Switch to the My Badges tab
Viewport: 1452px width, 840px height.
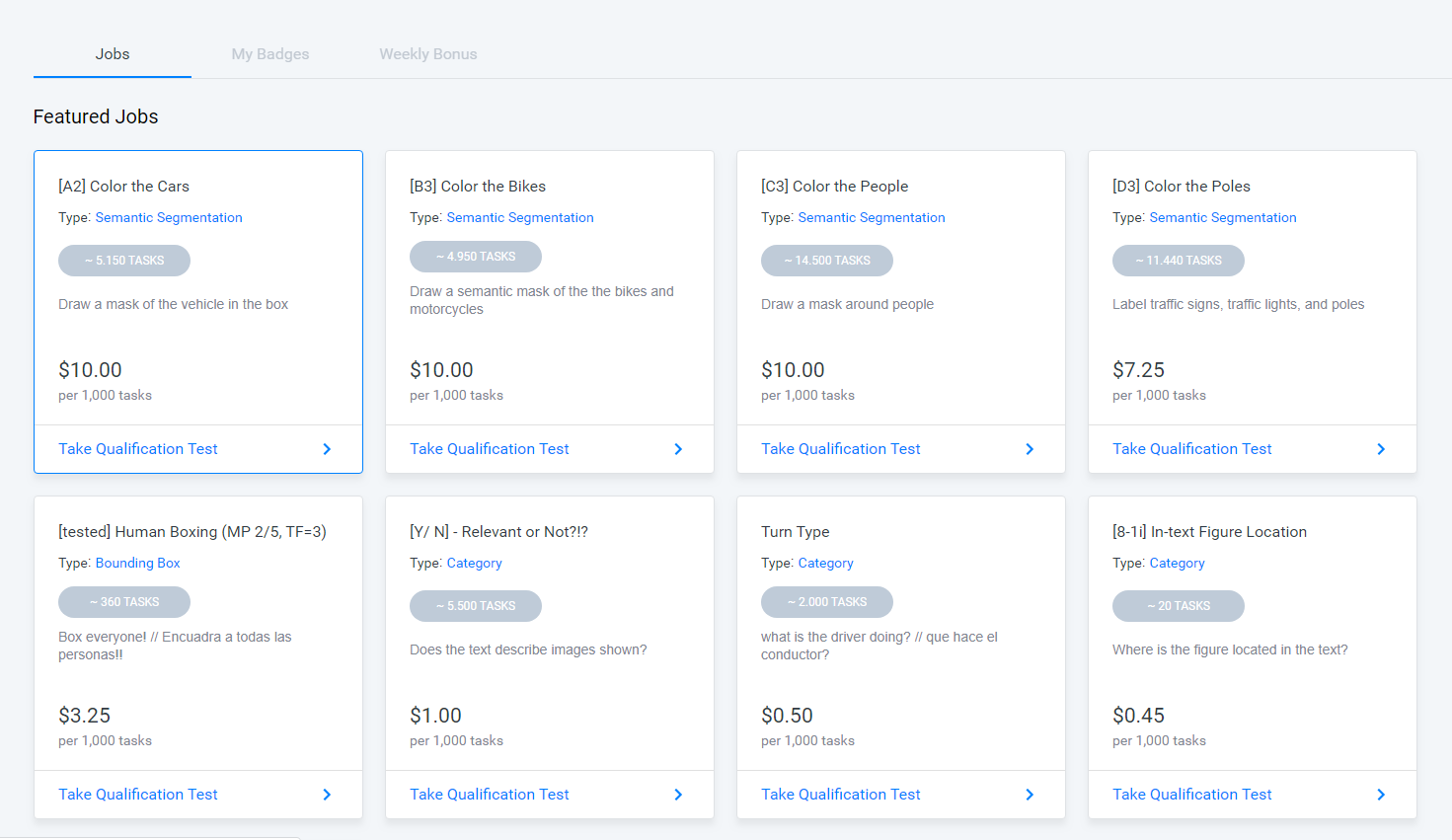point(270,54)
